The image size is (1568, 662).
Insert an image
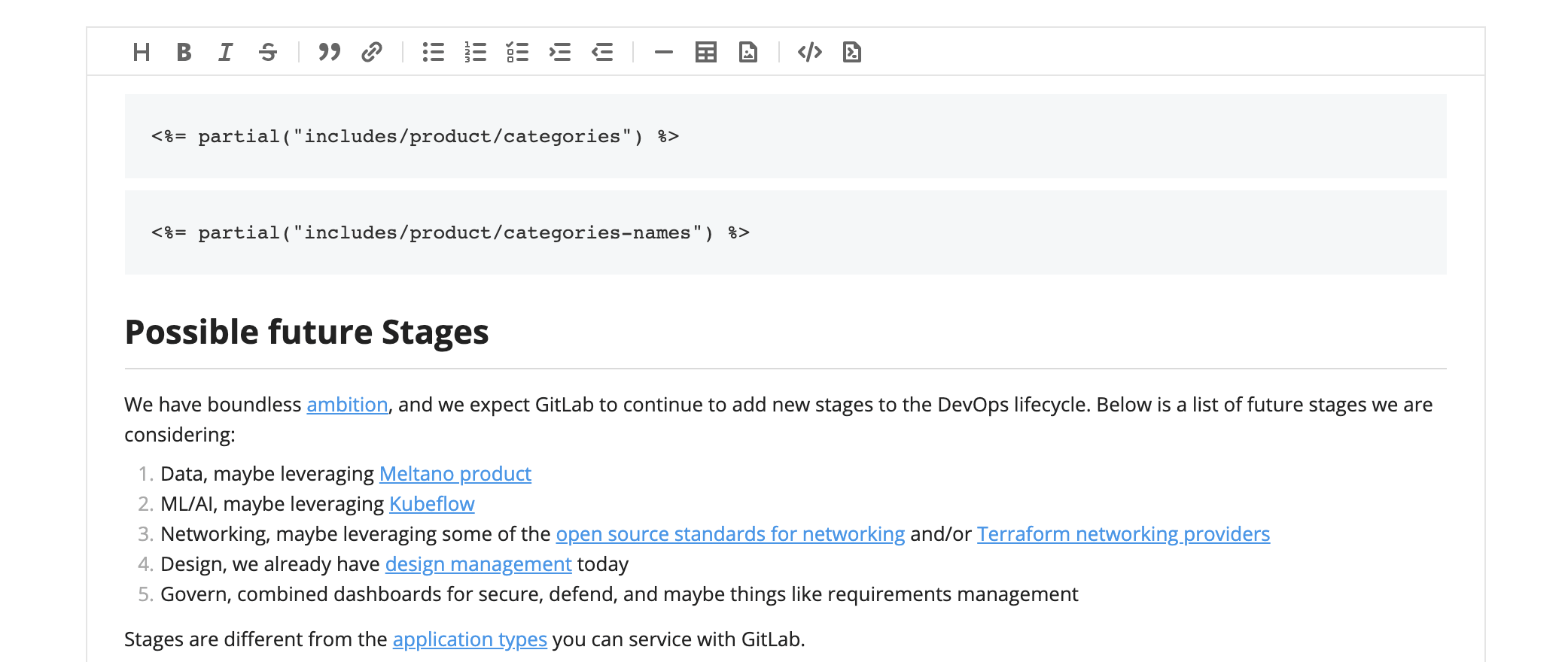pos(747,52)
